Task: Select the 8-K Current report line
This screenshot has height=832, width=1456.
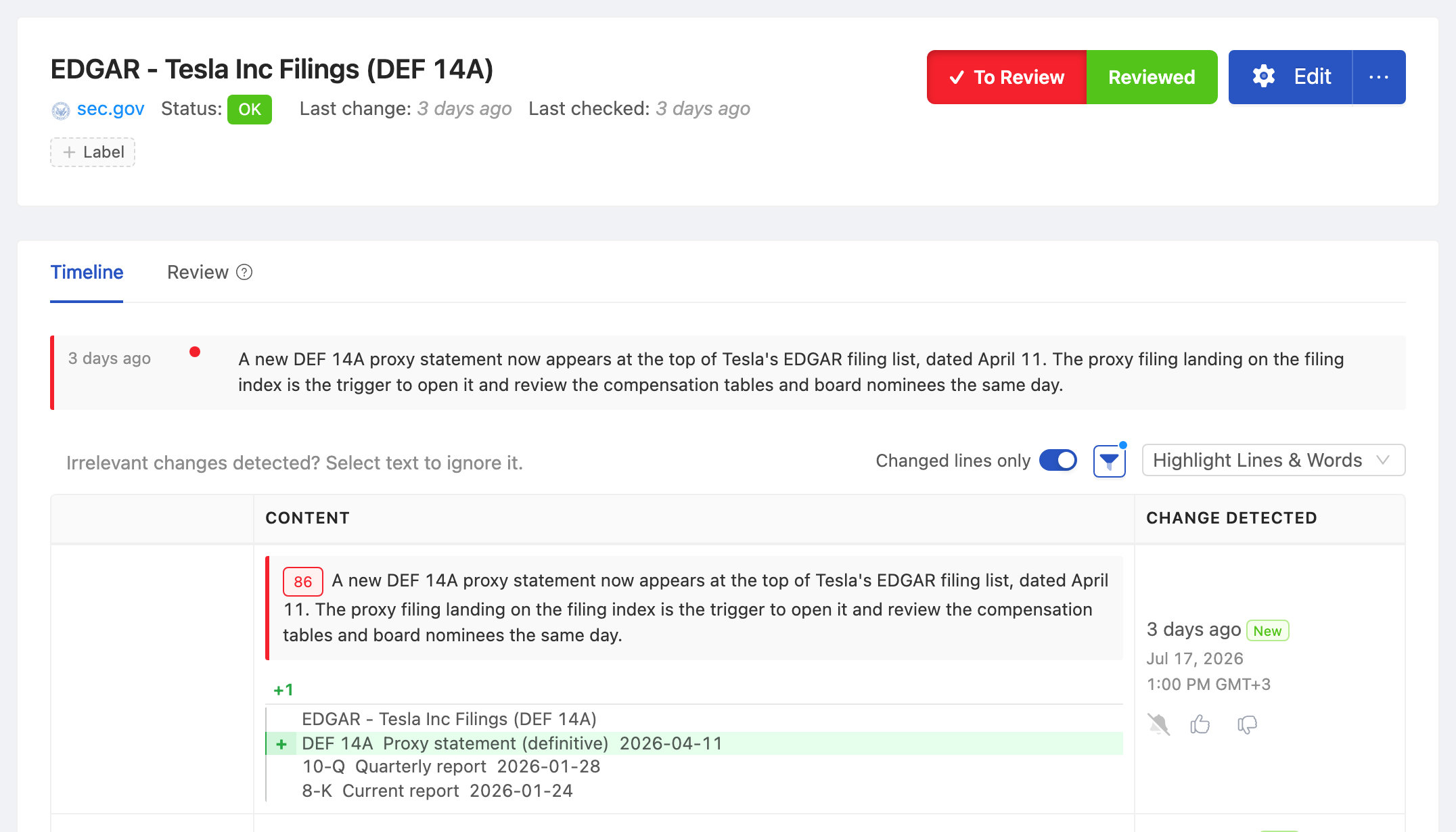Action: [437, 791]
